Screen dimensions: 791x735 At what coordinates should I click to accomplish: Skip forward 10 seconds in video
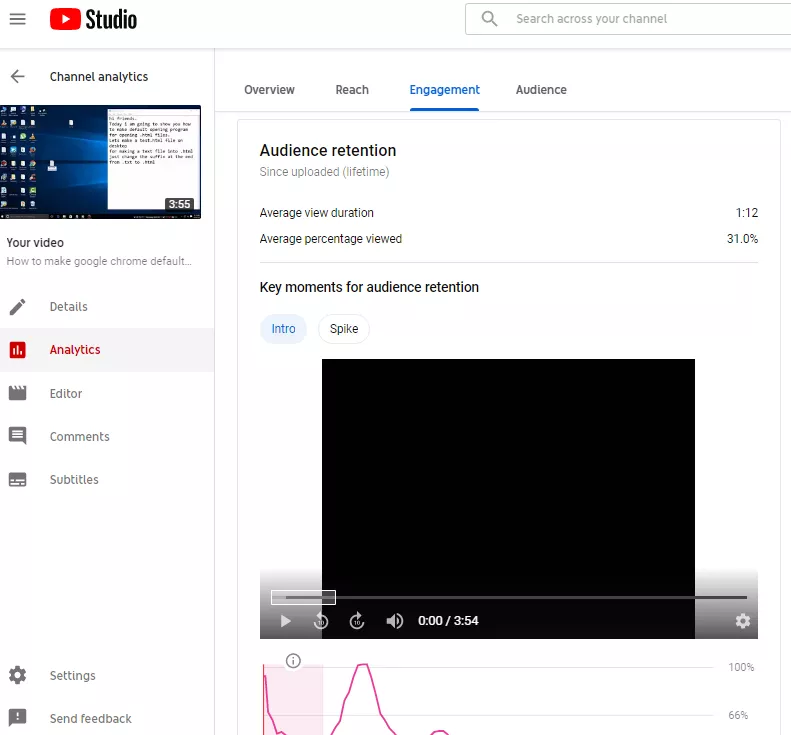pos(357,620)
